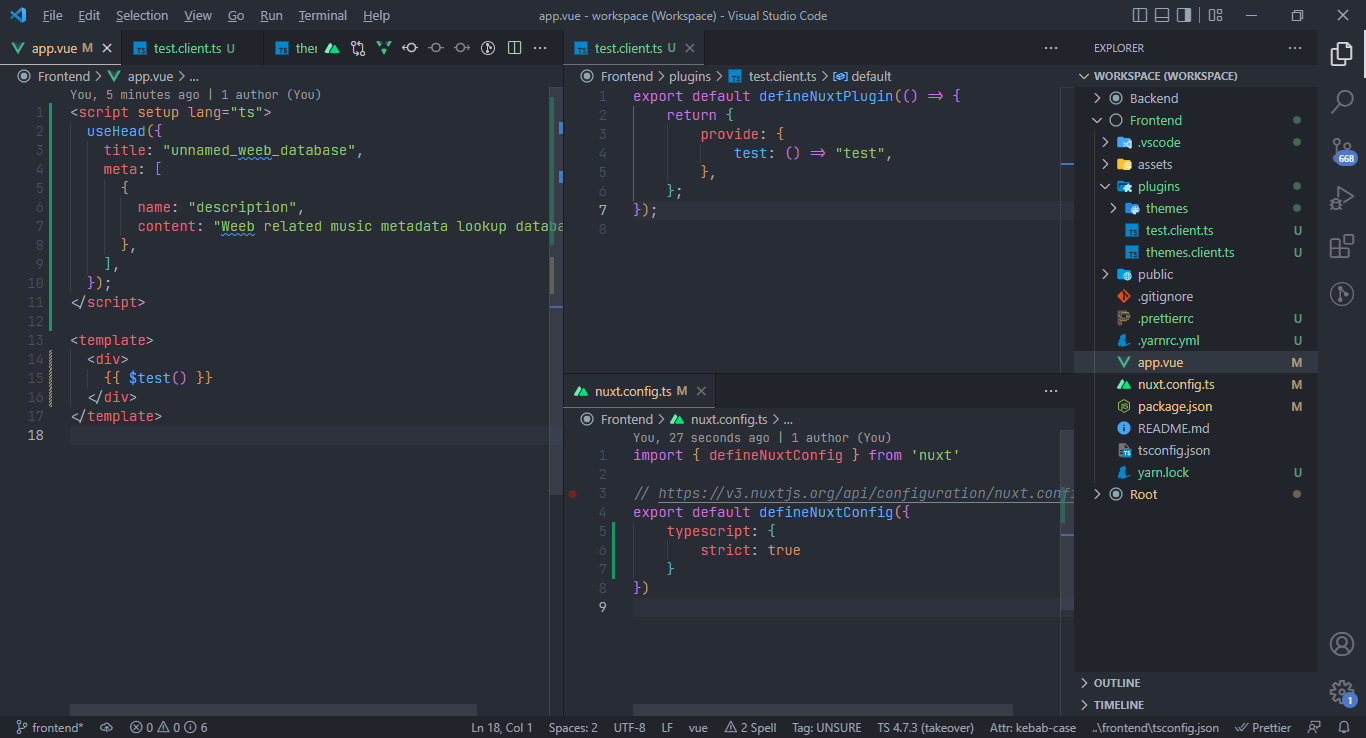Open the Extensions view
1366x738 pixels.
coord(1341,246)
